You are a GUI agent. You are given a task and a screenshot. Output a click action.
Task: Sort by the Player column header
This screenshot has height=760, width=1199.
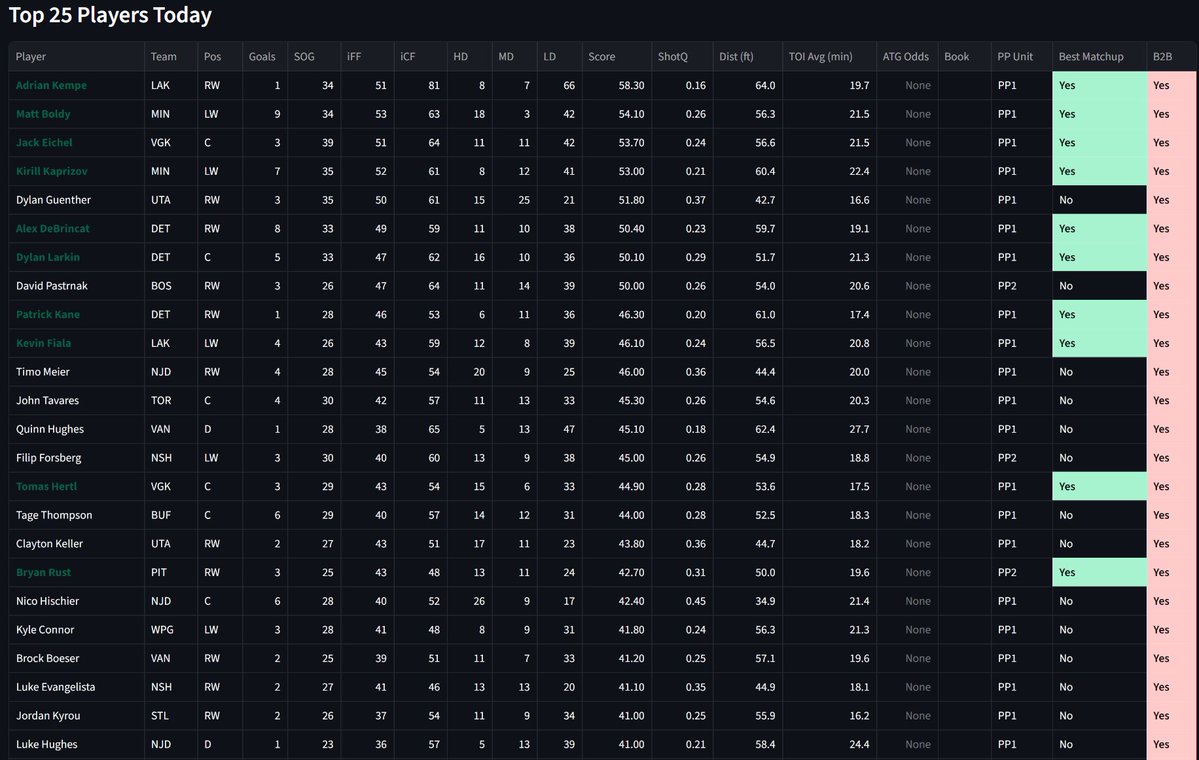click(x=31, y=56)
